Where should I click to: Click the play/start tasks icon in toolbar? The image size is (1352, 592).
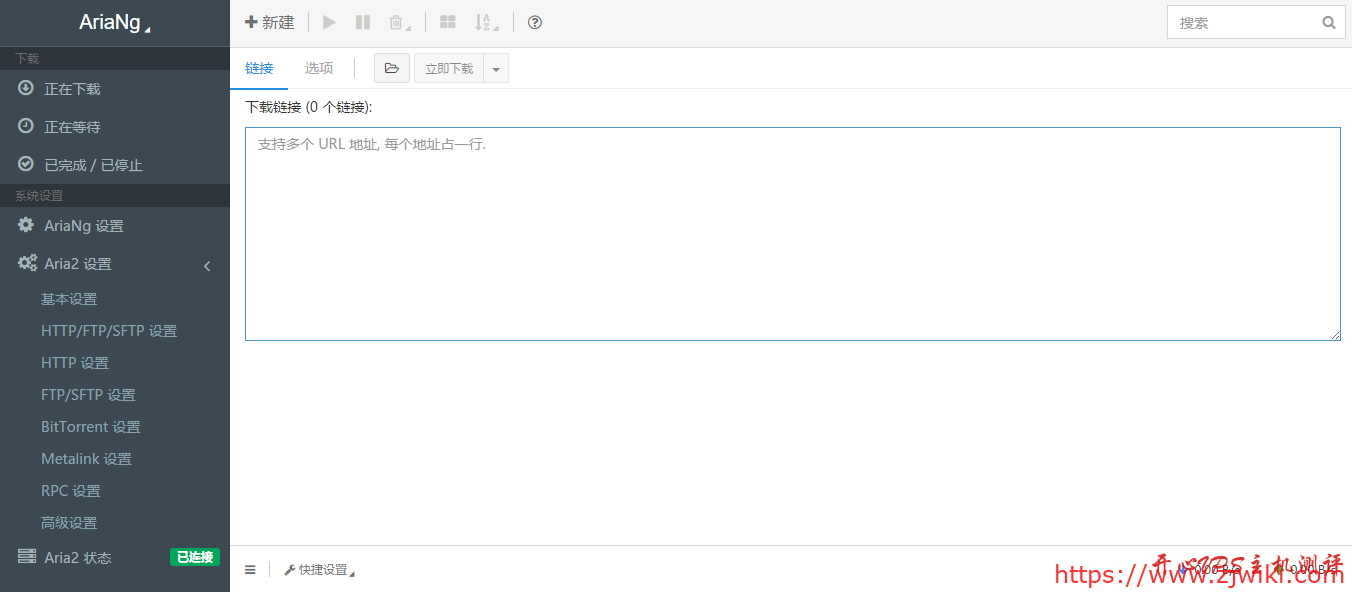coord(329,22)
